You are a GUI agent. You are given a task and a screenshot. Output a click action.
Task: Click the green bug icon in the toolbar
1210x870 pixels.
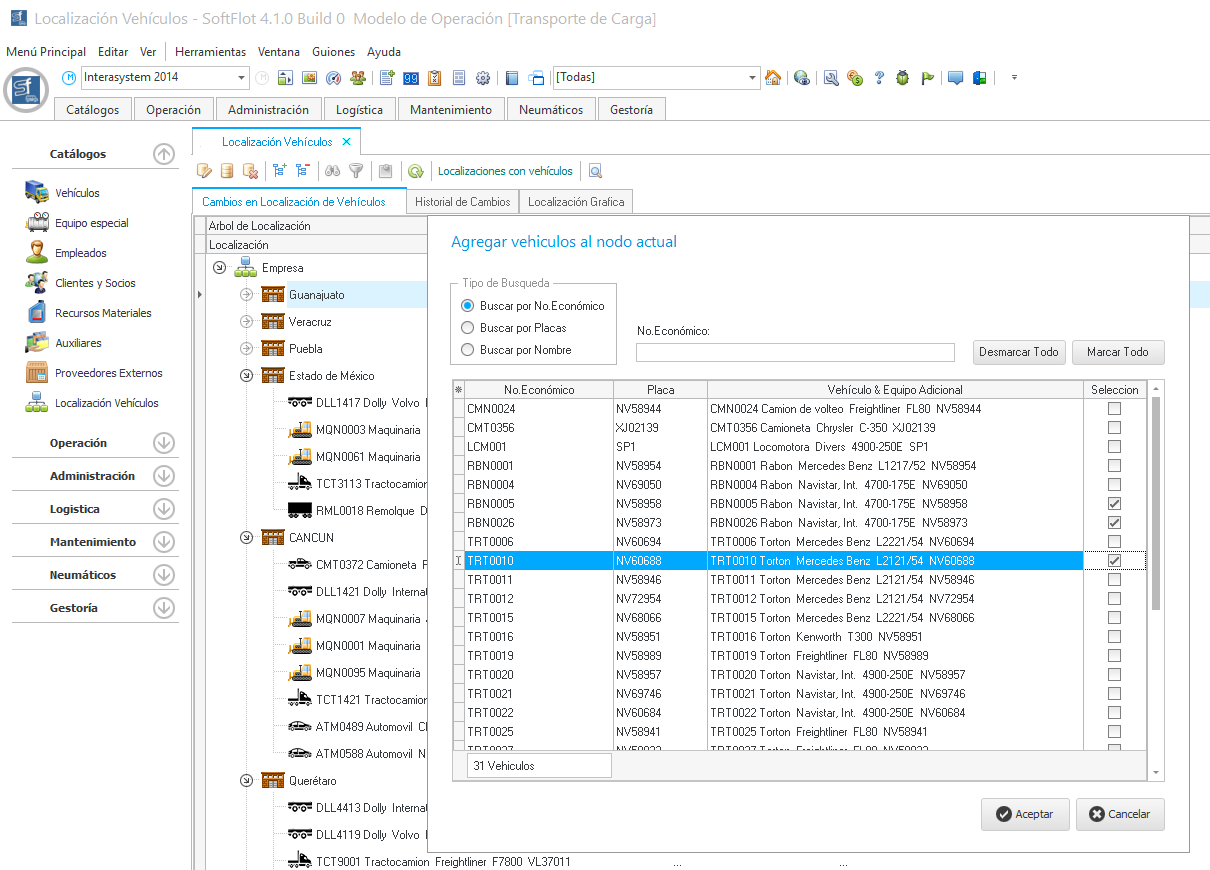pyautogui.click(x=902, y=78)
